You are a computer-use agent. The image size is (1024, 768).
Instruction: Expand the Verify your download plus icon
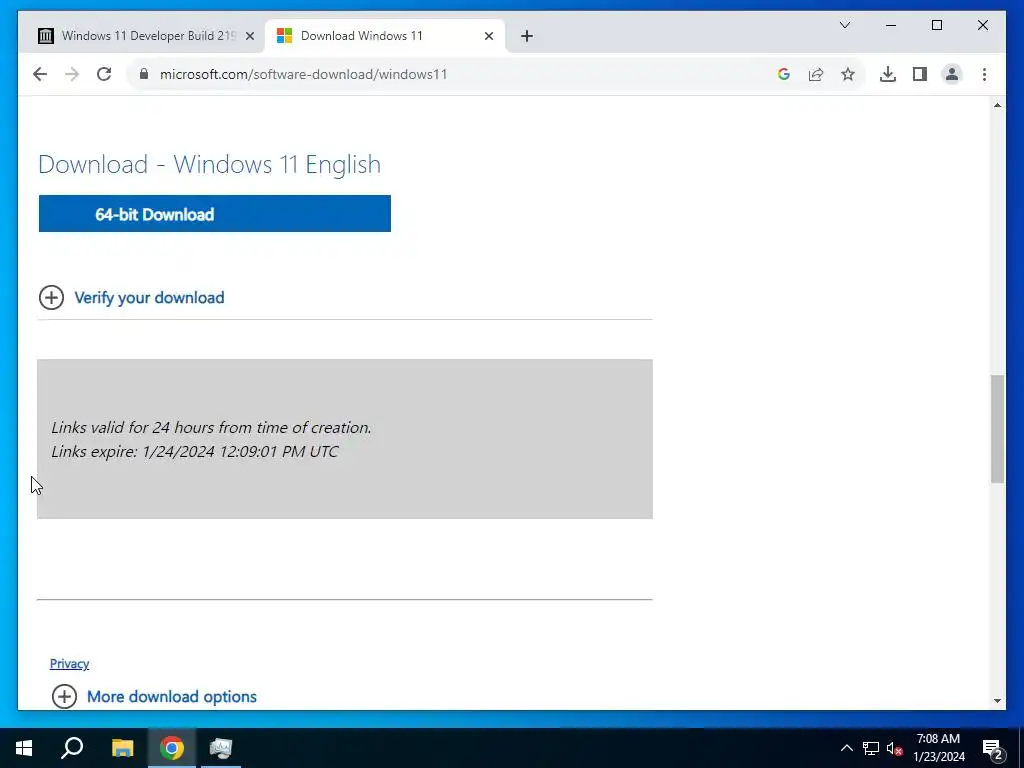click(51, 298)
